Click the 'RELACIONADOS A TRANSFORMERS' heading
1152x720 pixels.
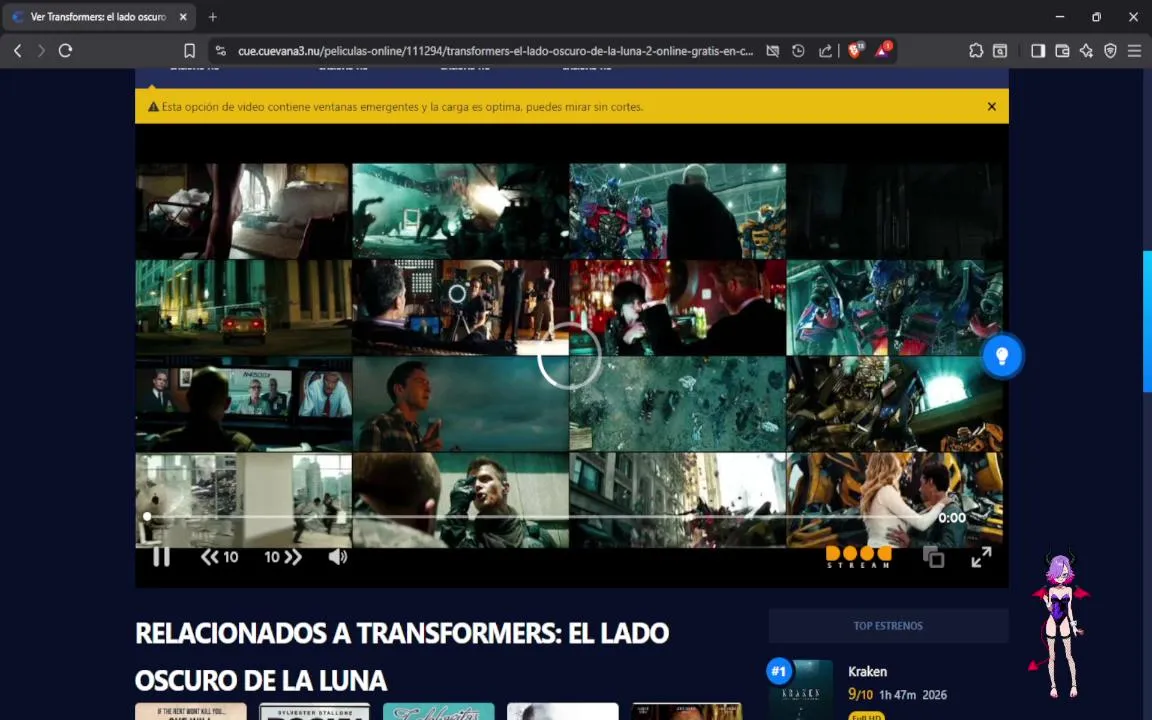tap(402, 657)
